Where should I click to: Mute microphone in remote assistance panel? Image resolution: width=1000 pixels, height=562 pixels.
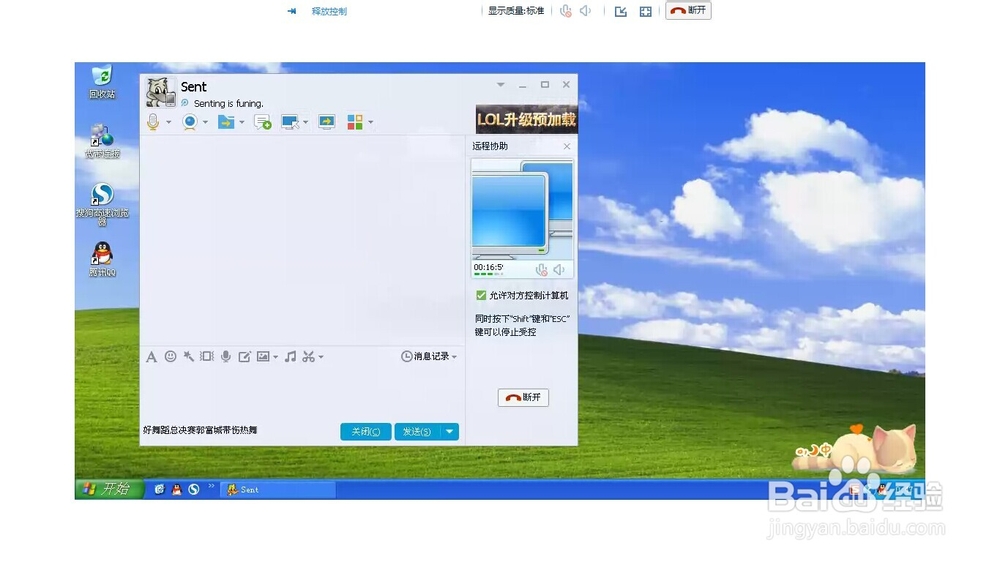click(541, 270)
